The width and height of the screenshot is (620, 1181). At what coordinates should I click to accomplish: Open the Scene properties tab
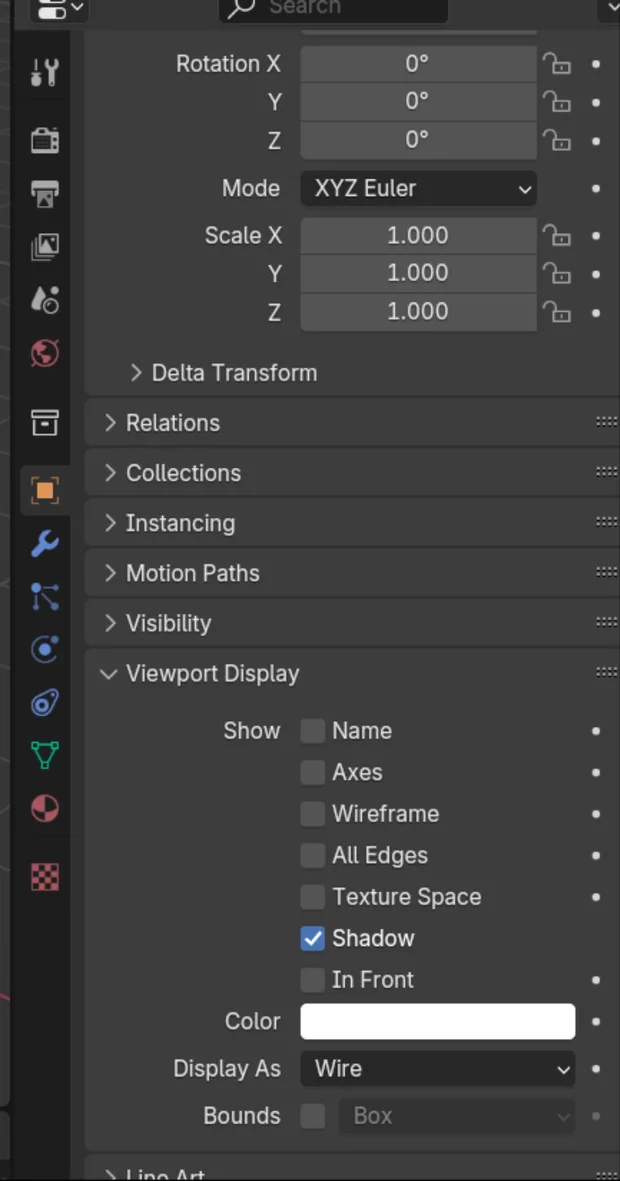[44, 299]
